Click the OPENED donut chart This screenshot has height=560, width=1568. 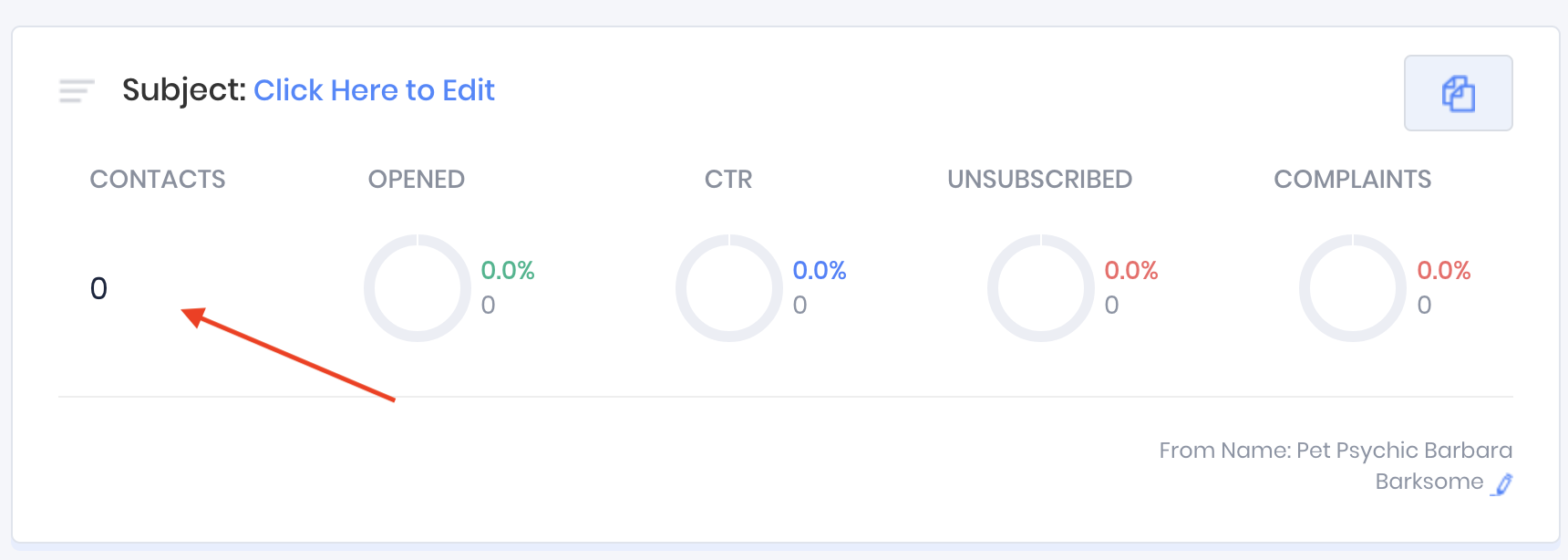tap(417, 288)
